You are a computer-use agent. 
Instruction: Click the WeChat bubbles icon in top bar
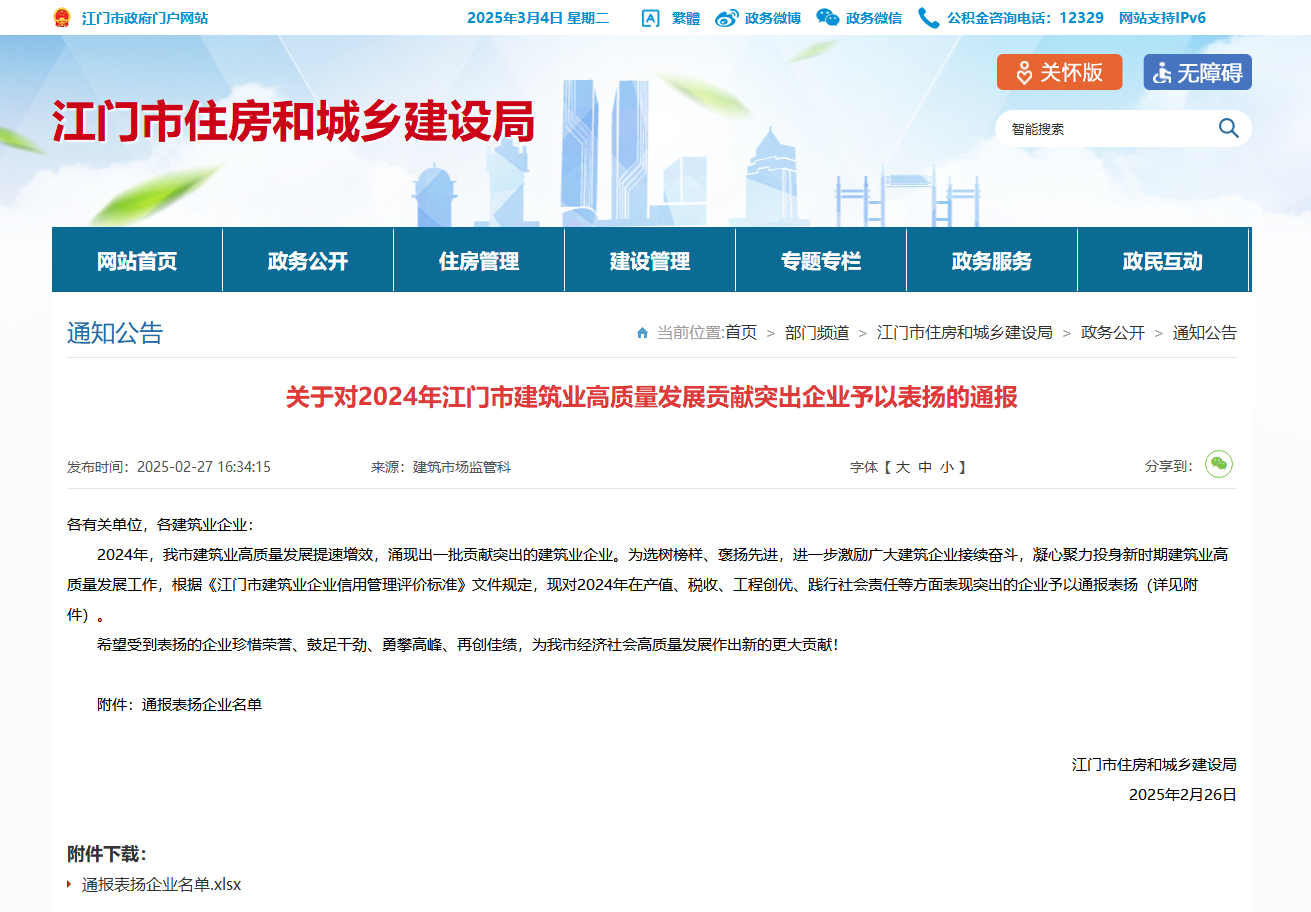coord(827,18)
